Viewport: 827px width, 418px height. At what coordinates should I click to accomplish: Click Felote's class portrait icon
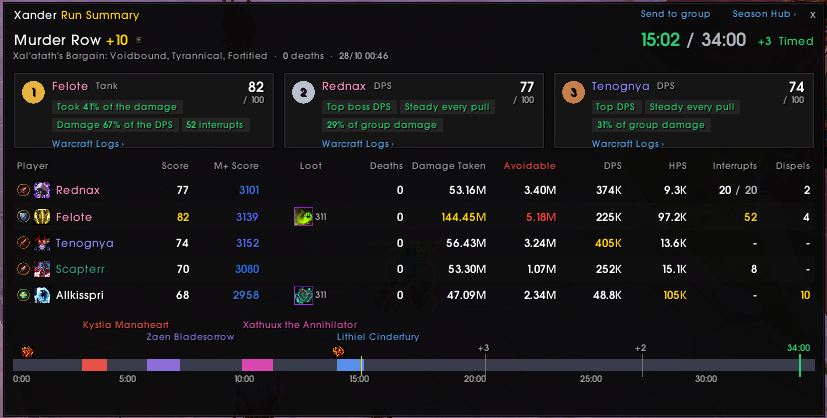tap(42, 217)
